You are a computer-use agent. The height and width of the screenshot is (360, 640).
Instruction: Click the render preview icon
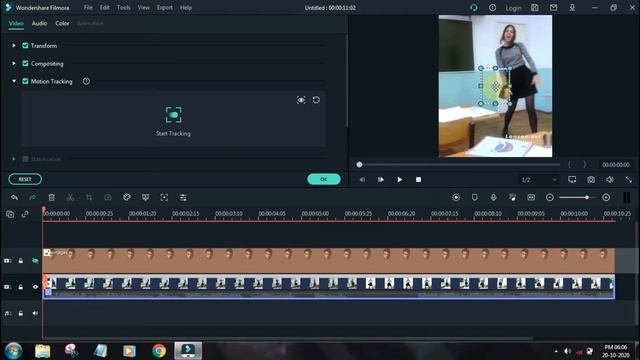pyautogui.click(x=456, y=198)
